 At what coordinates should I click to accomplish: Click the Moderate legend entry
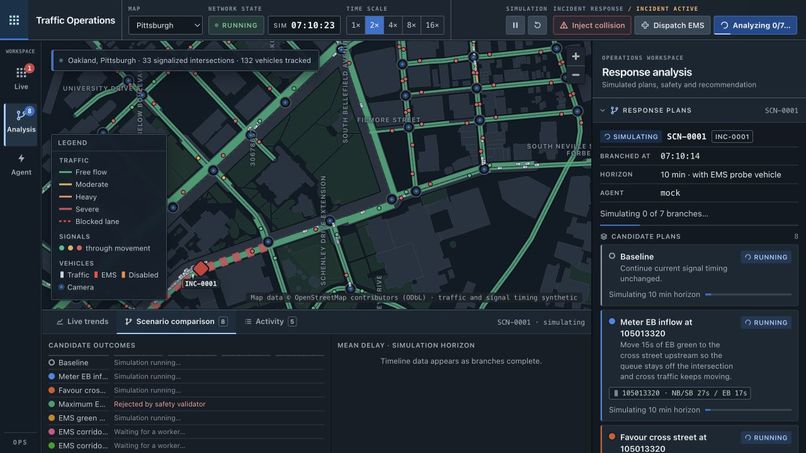pyautogui.click(x=83, y=184)
